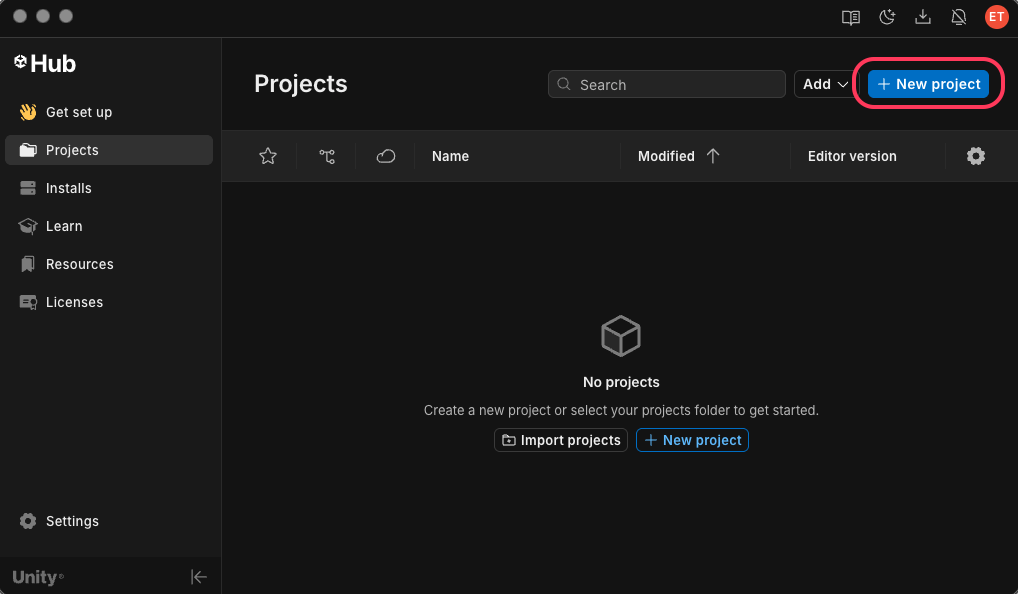Collapse the sidebar using the arrow icon
The image size is (1018, 594).
[199, 577]
